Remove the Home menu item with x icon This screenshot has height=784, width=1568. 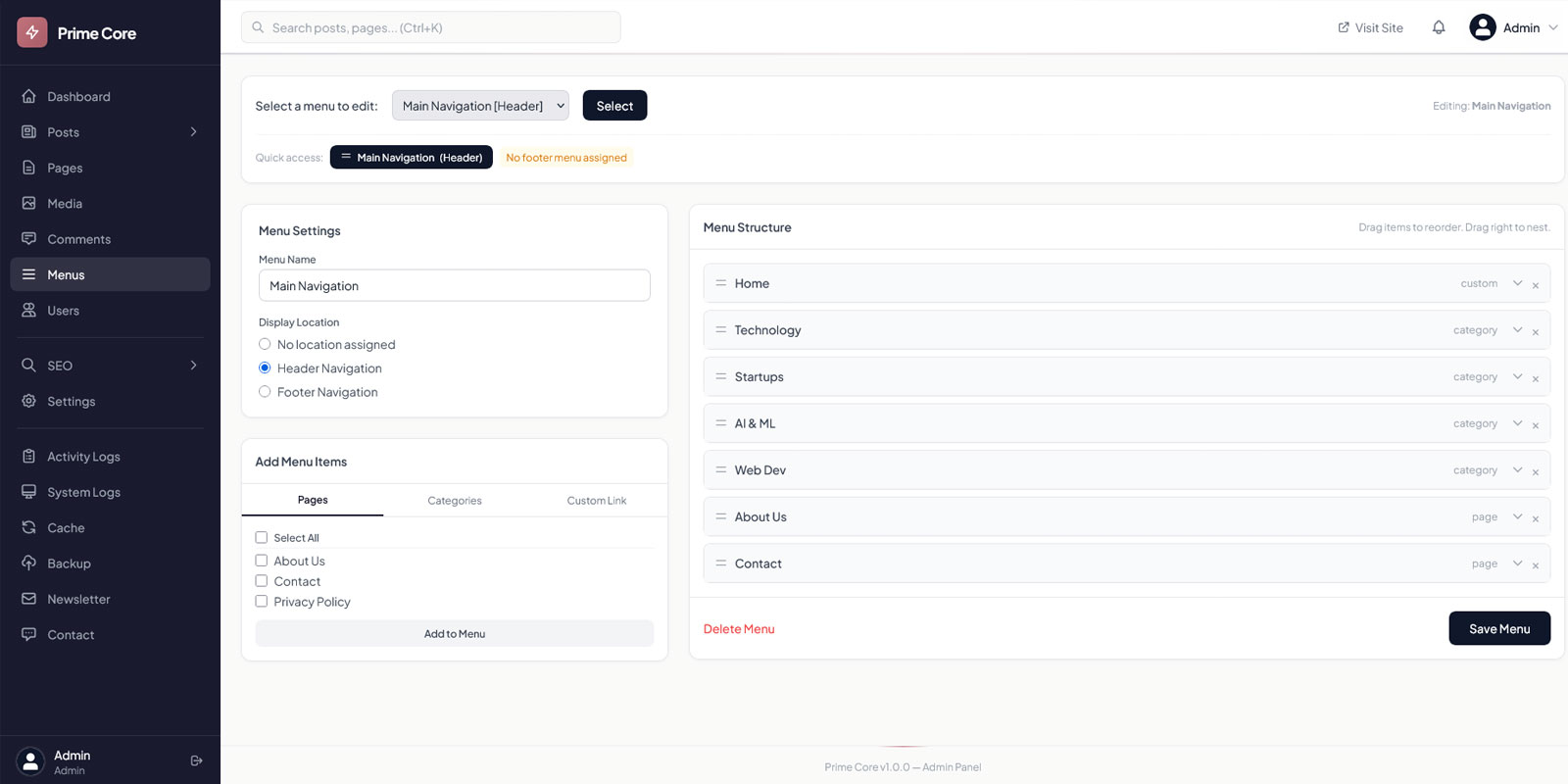[1535, 285]
